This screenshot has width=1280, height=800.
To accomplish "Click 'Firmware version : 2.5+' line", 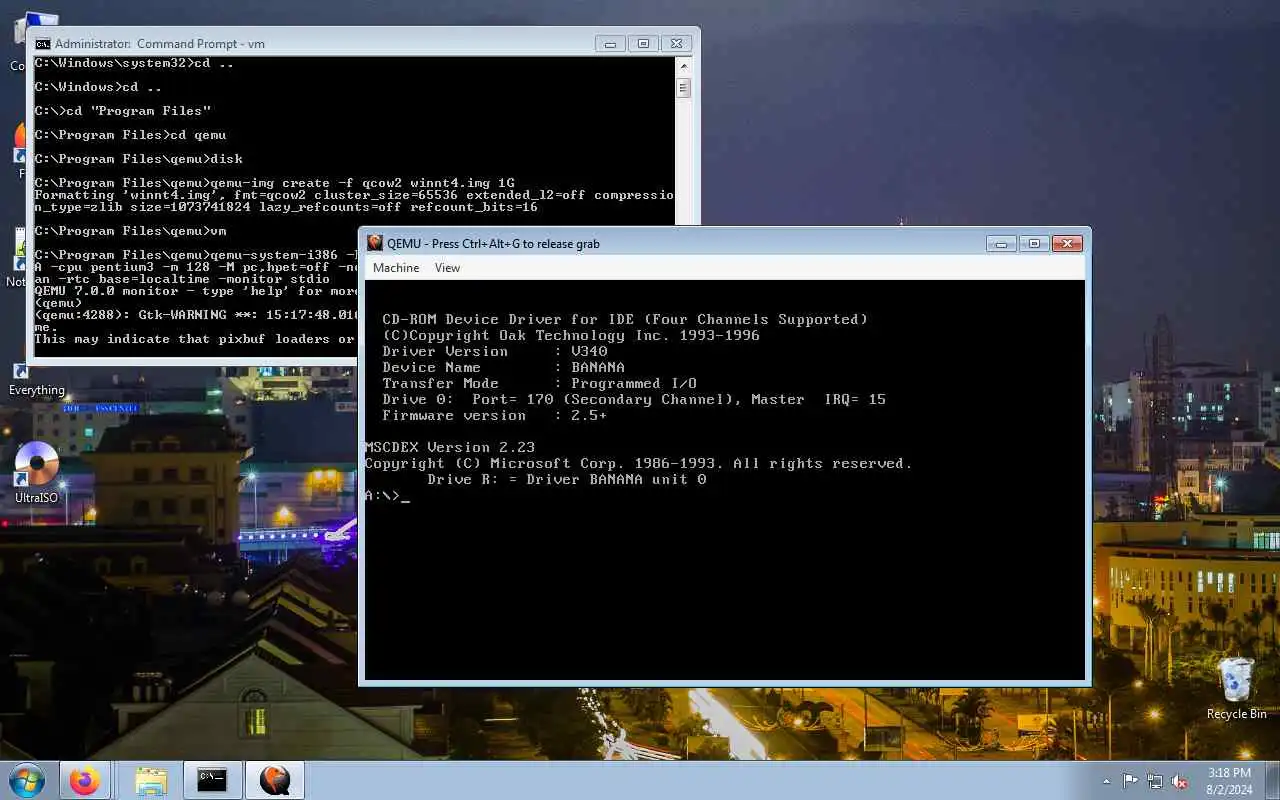I will click(x=495, y=415).
